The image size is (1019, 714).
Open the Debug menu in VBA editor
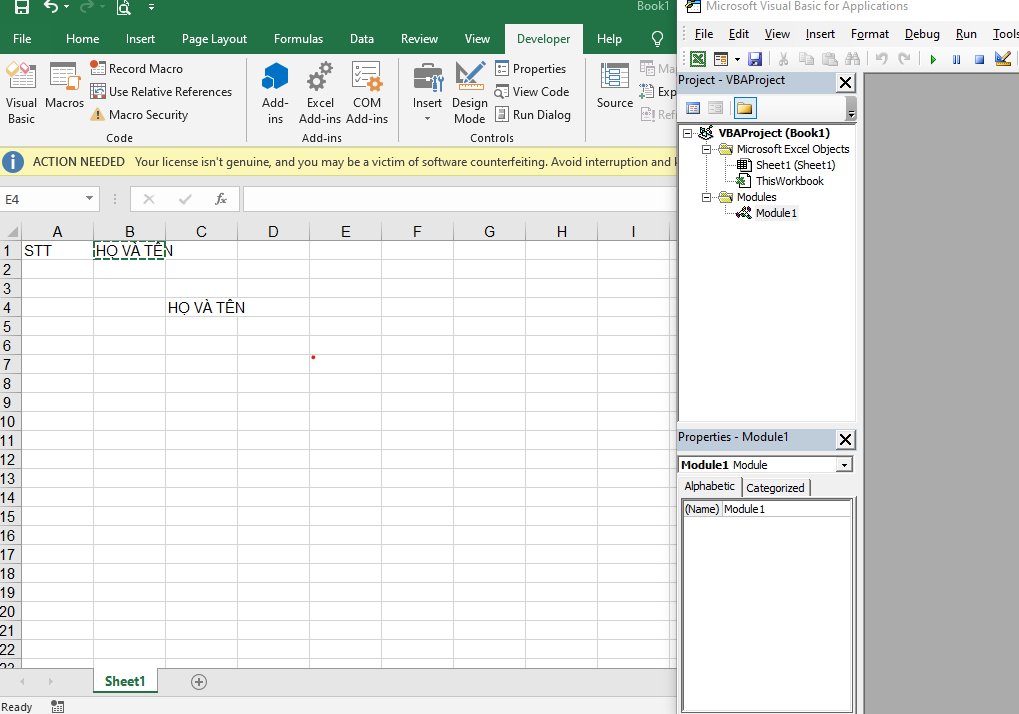(922, 34)
